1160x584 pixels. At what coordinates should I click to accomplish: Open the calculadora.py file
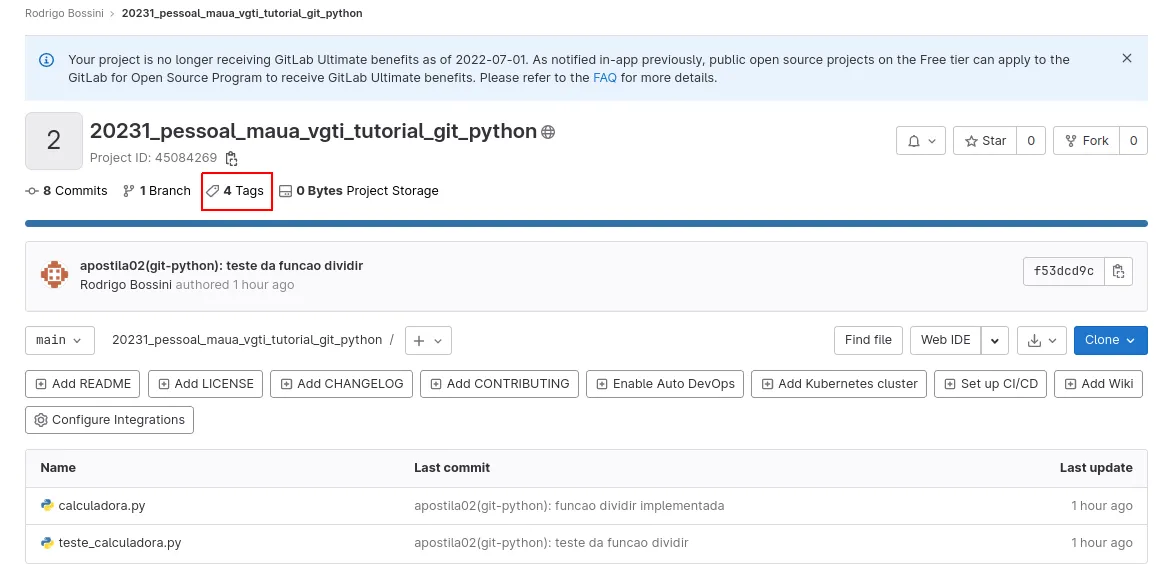[101, 506]
